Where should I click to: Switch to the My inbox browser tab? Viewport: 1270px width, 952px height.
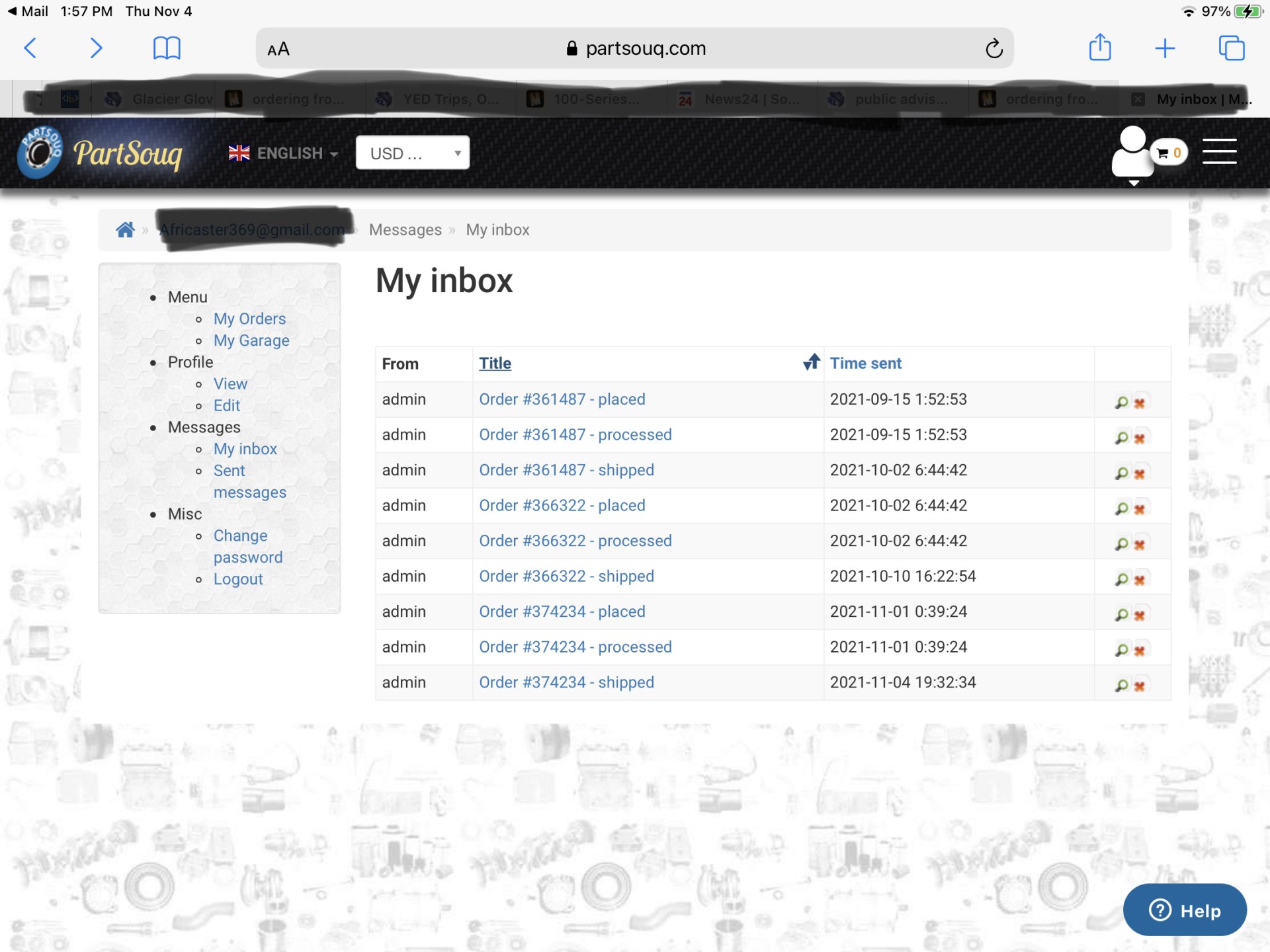1195,99
